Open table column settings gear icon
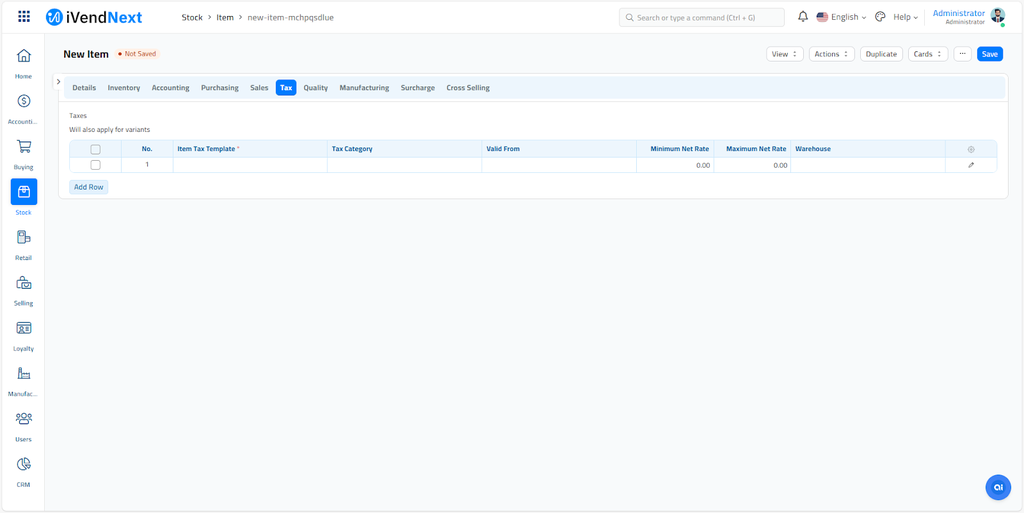Screen dimensions: 1024x513 [970, 149]
